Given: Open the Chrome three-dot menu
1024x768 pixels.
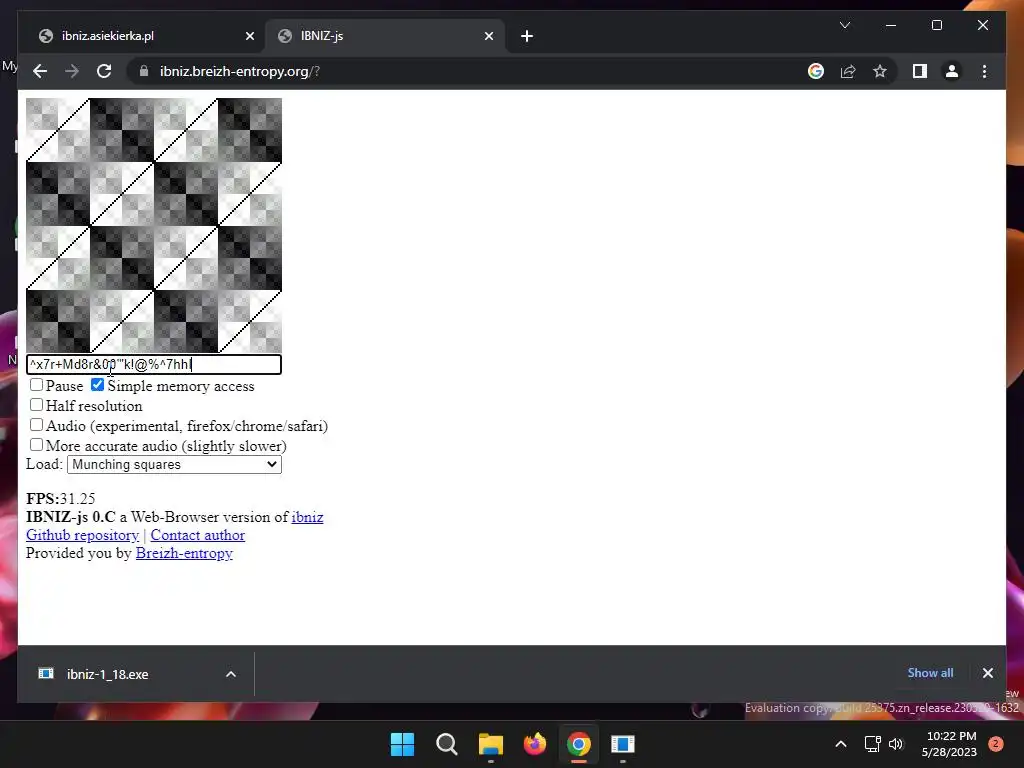Looking at the screenshot, I should tap(984, 71).
